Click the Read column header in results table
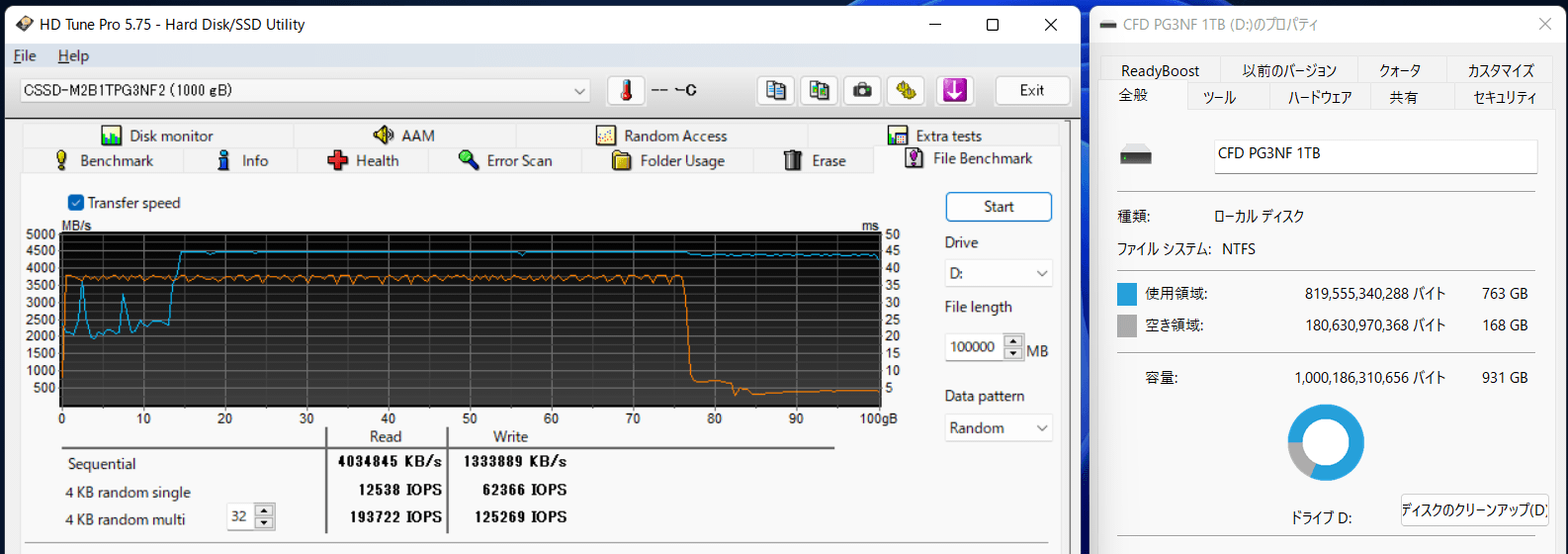 386,436
